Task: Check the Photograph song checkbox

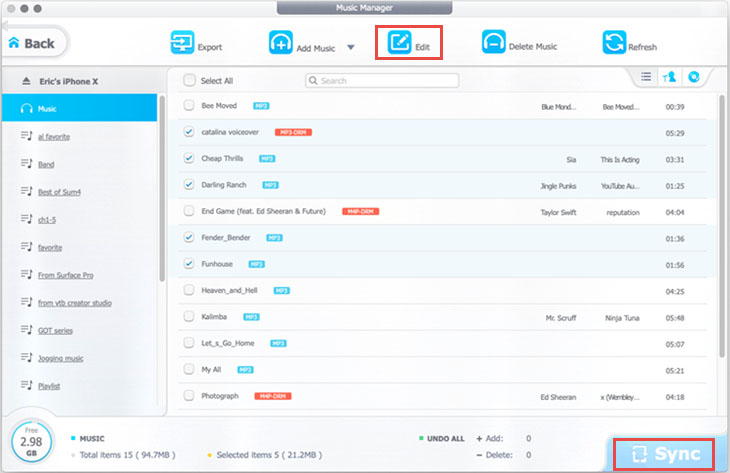Action: point(189,396)
